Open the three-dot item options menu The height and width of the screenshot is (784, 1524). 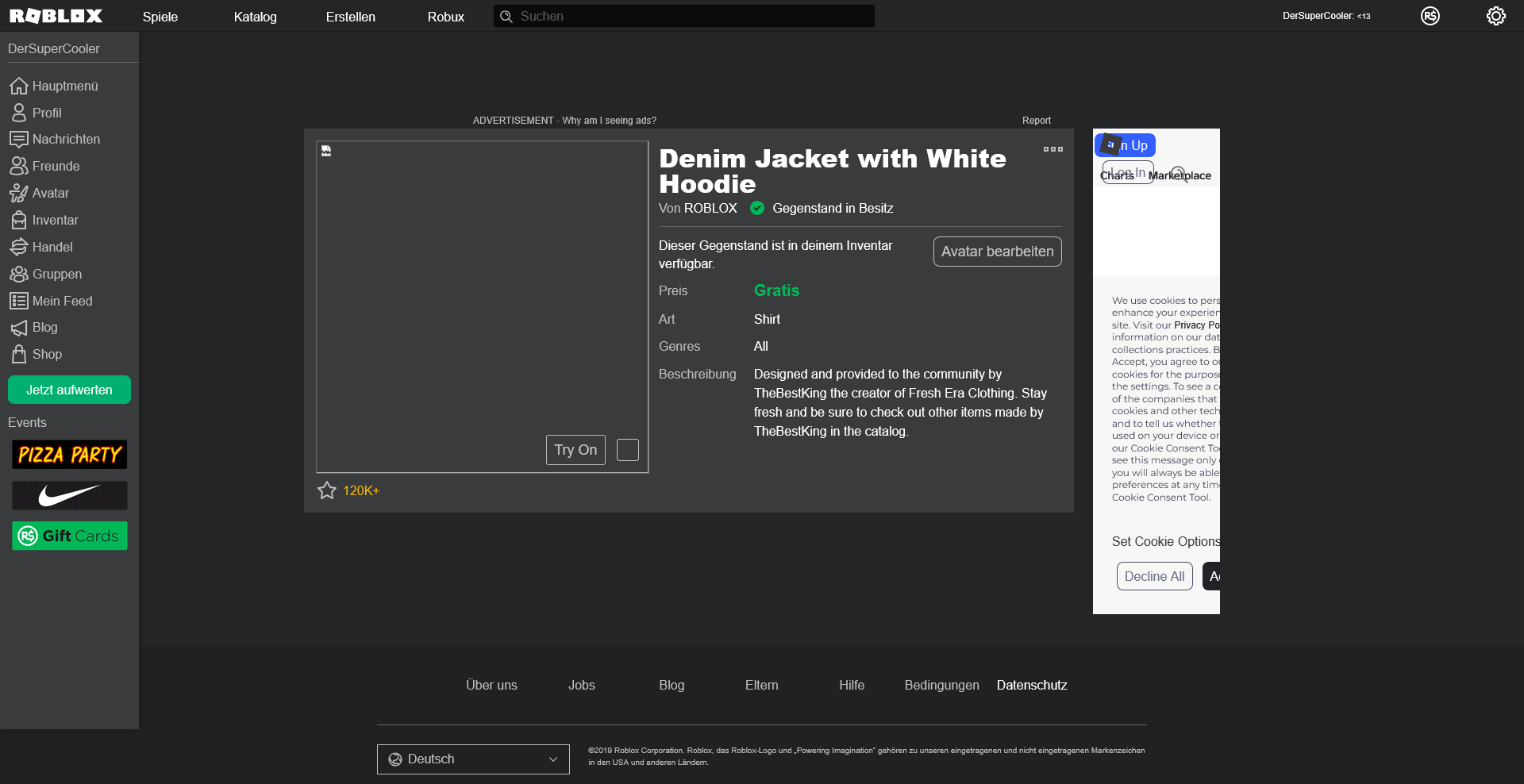coord(1053,149)
